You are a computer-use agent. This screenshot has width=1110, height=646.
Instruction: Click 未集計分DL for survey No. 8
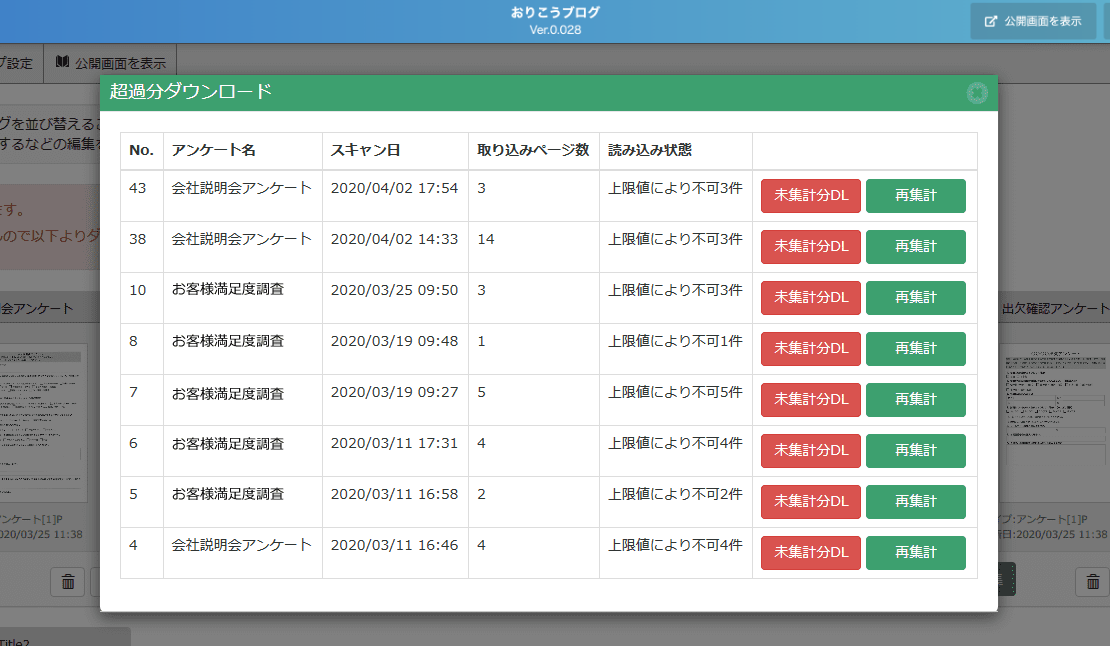pos(810,349)
